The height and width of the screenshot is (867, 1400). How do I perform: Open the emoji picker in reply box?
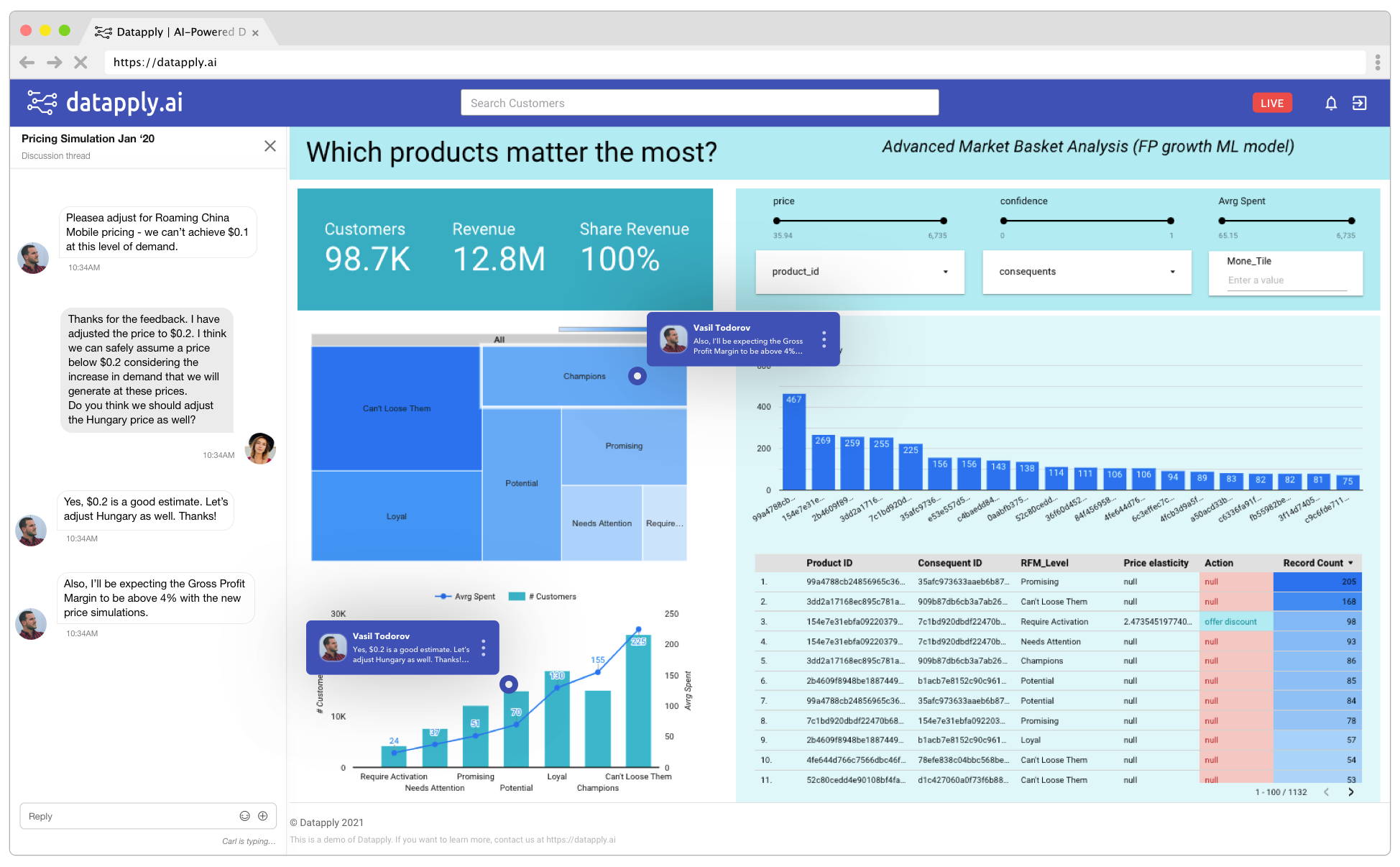244,816
